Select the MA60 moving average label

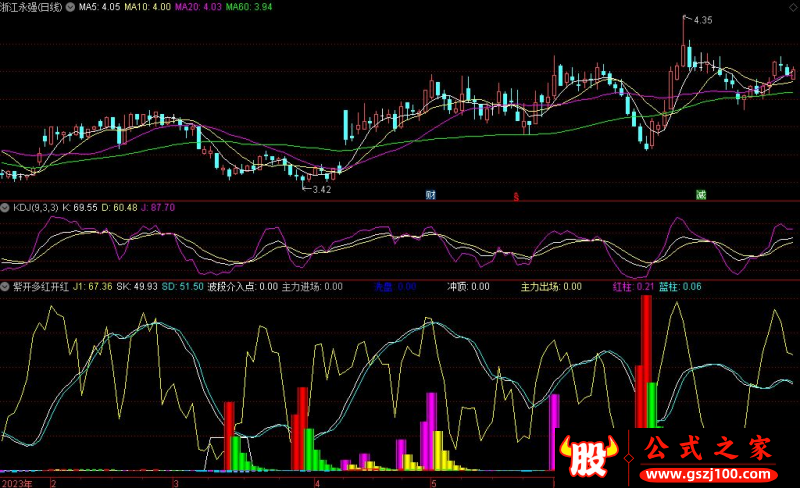pos(248,7)
